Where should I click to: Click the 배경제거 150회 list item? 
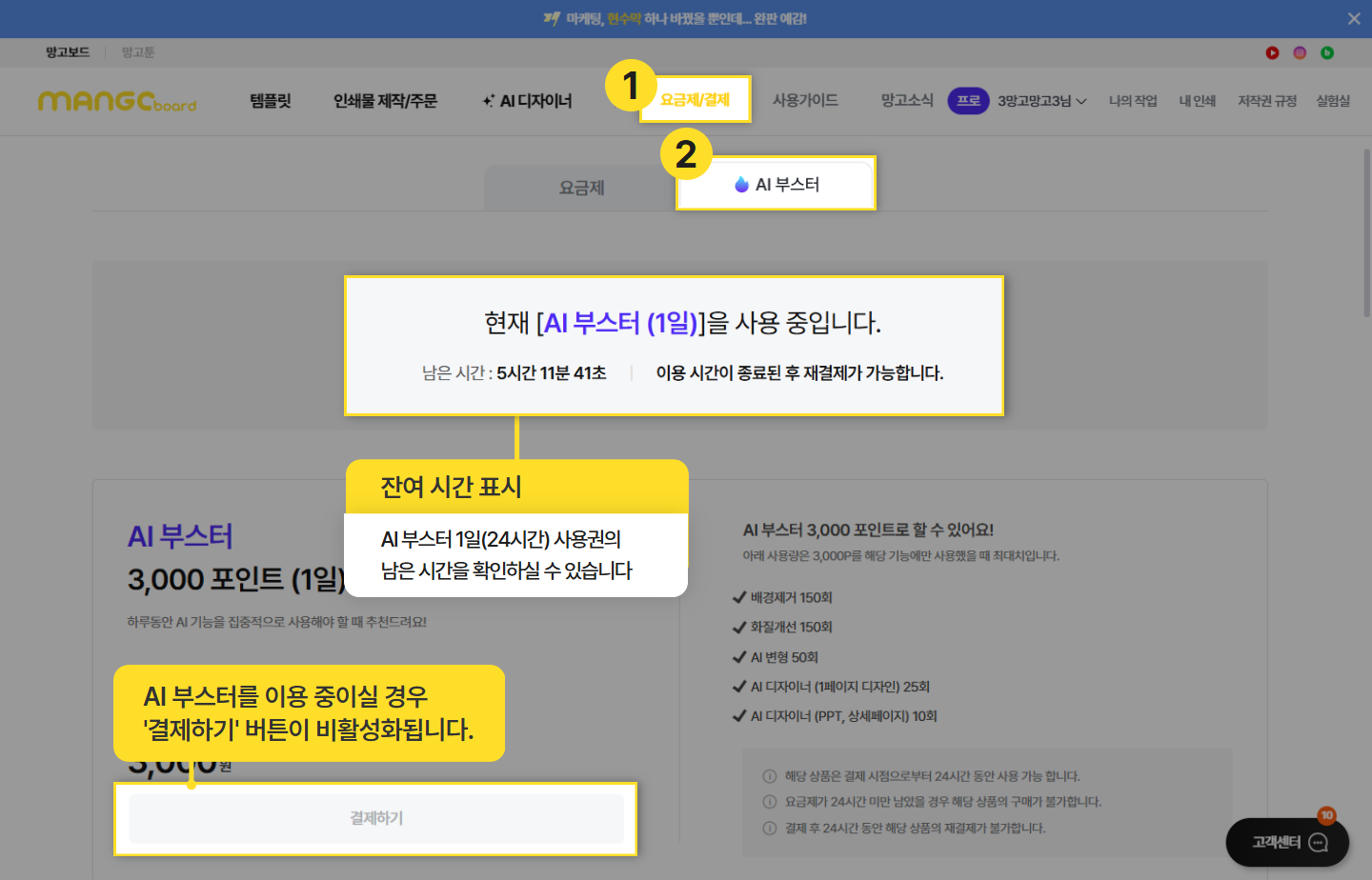782,597
